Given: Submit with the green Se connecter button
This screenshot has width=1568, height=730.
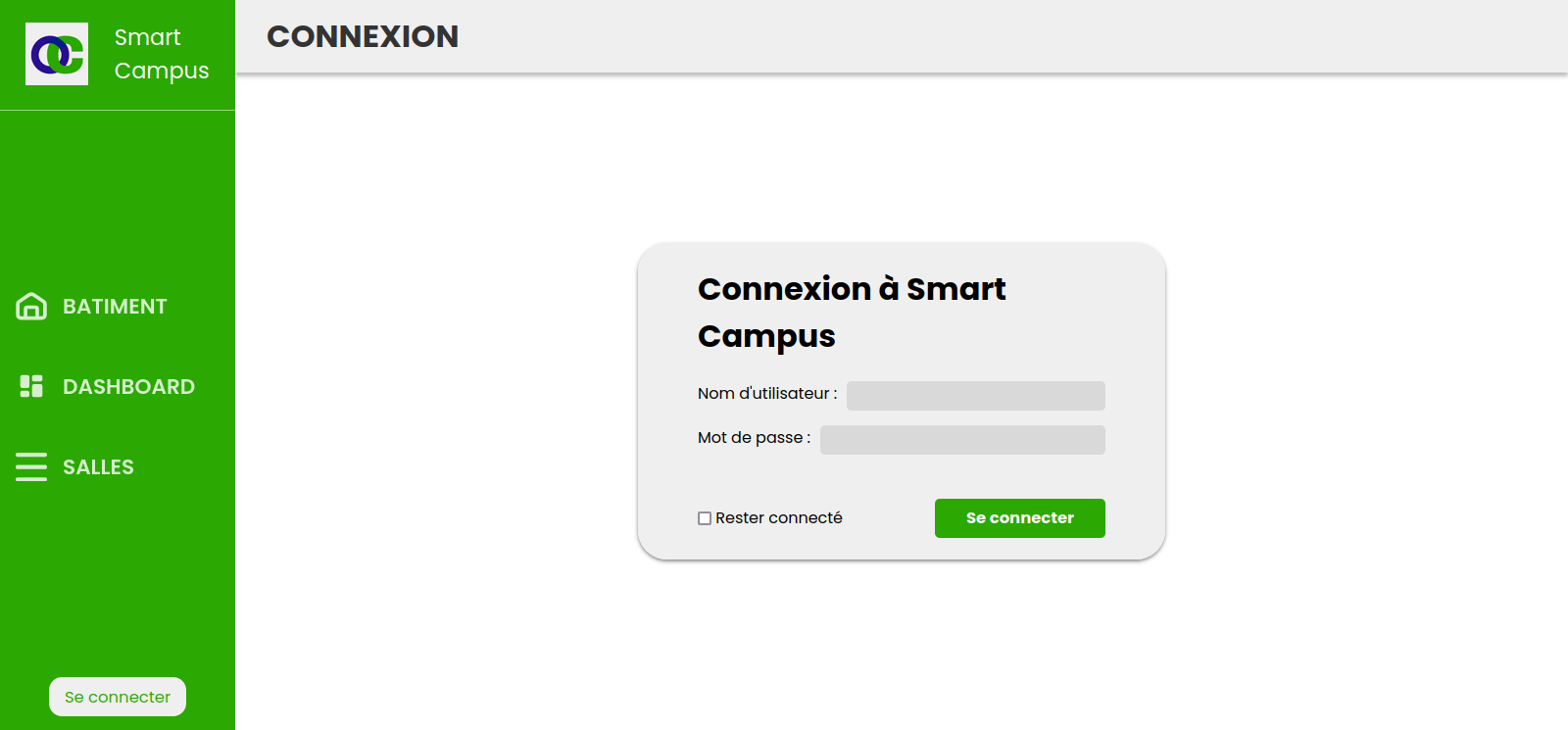Looking at the screenshot, I should coord(1020,518).
